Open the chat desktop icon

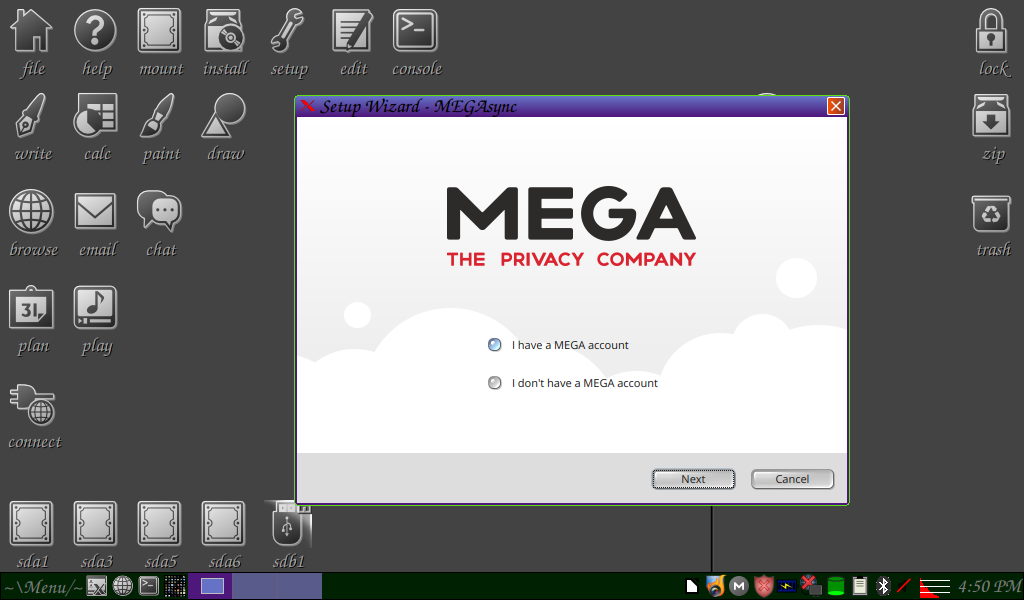click(160, 224)
